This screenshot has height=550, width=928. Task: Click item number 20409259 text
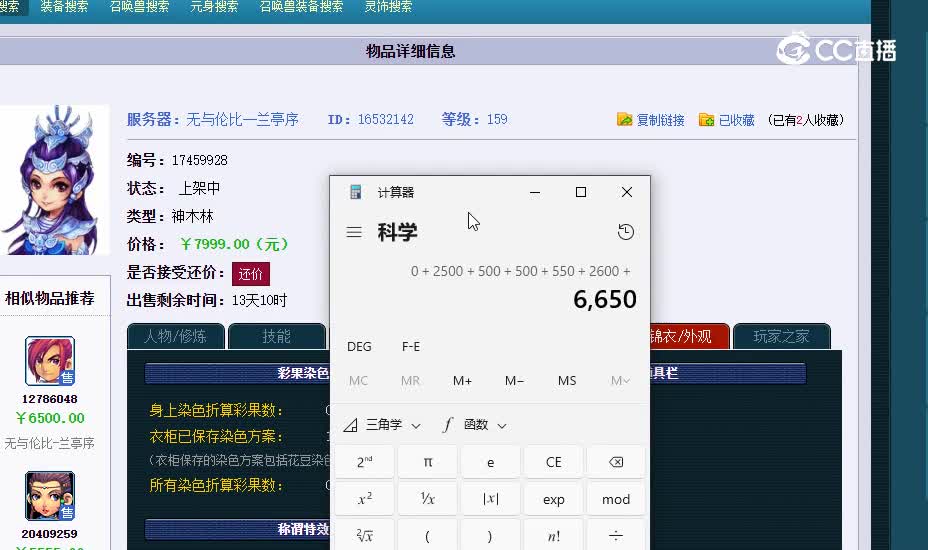point(50,534)
